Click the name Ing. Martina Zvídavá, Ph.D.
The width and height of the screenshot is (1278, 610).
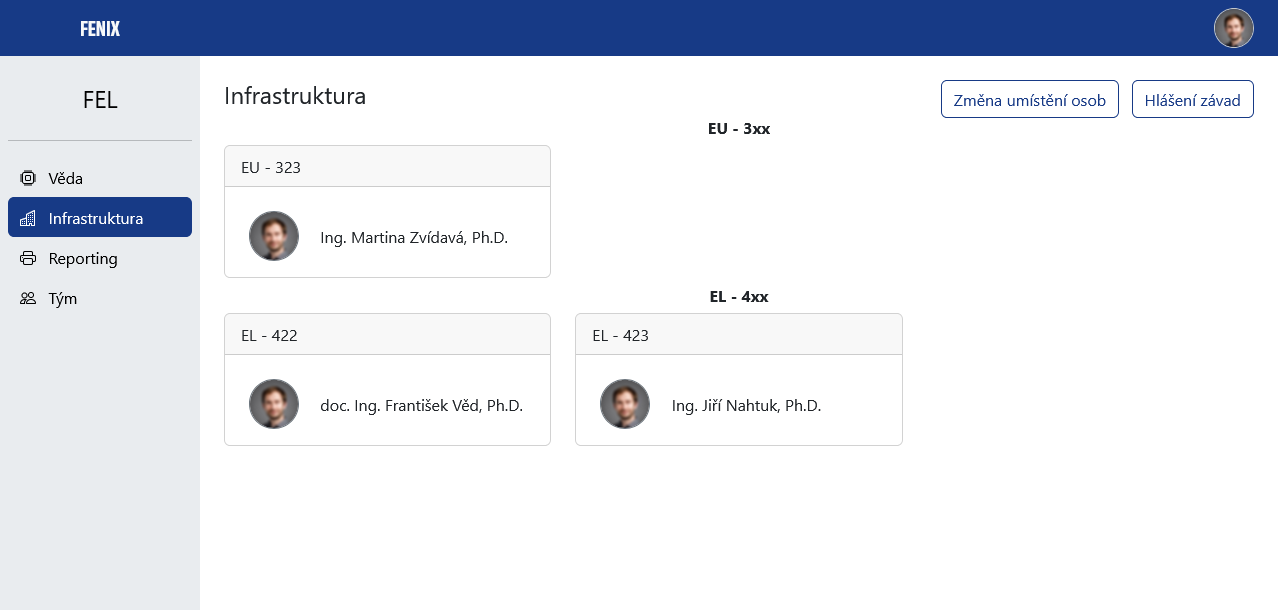coord(414,238)
